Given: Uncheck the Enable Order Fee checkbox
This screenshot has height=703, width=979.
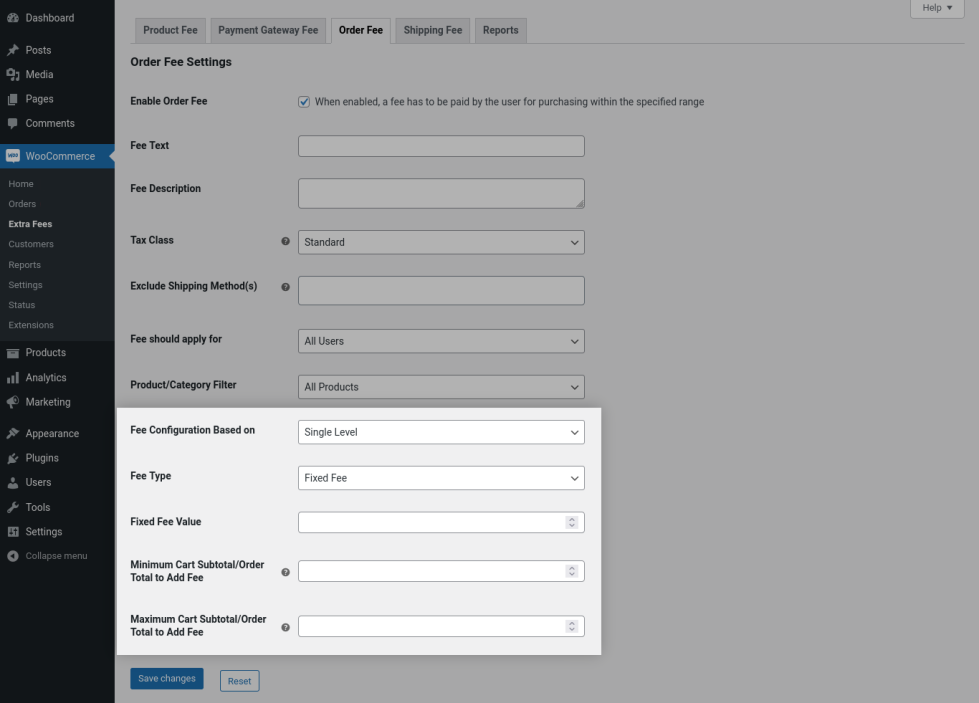Looking at the screenshot, I should tap(304, 102).
